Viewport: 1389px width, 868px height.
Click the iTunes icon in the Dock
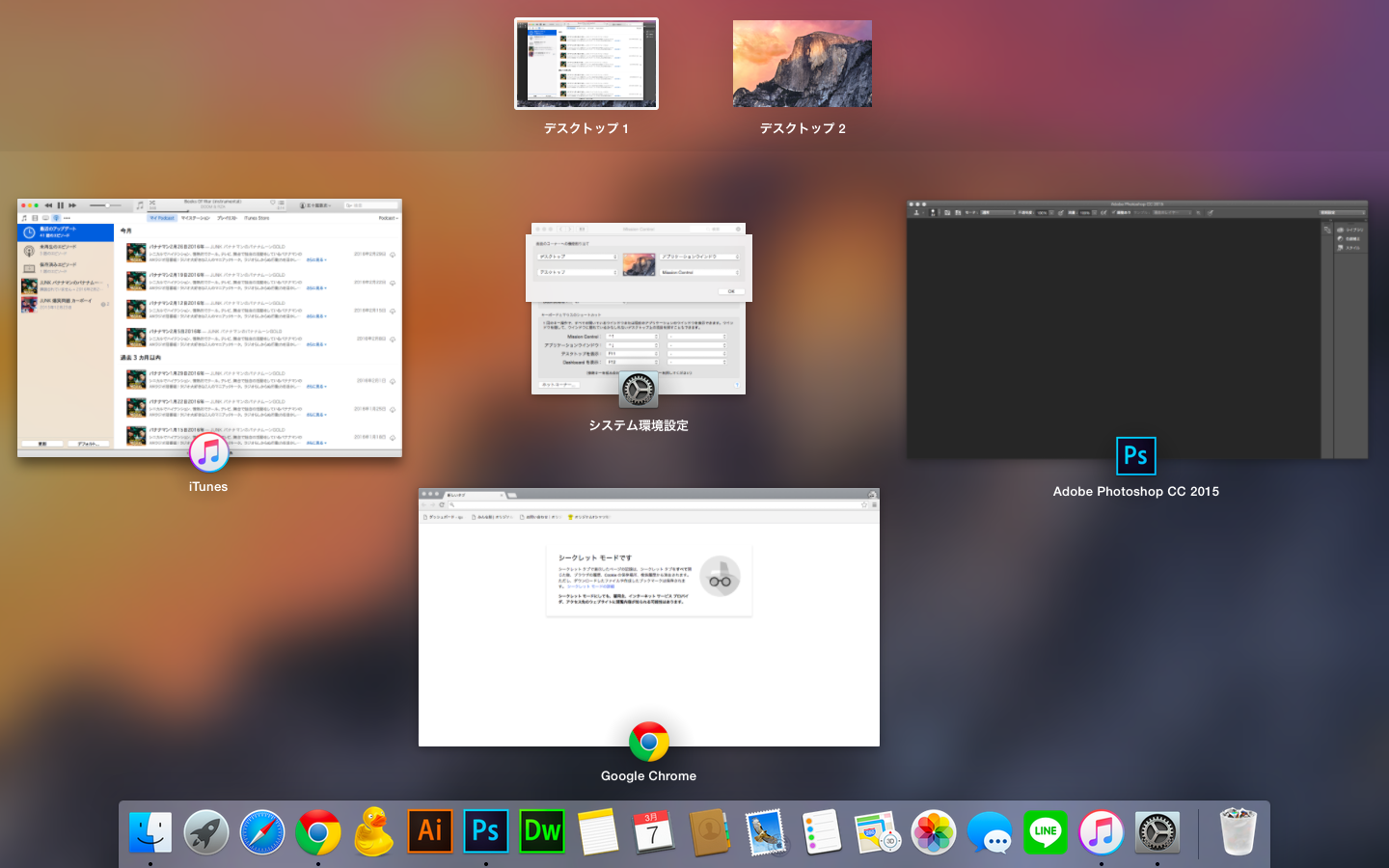(x=1102, y=831)
